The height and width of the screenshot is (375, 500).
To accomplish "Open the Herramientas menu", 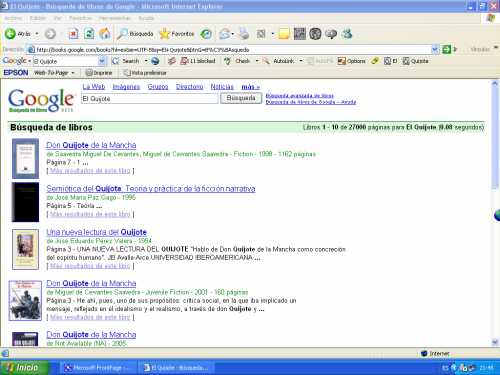I will [115, 18].
